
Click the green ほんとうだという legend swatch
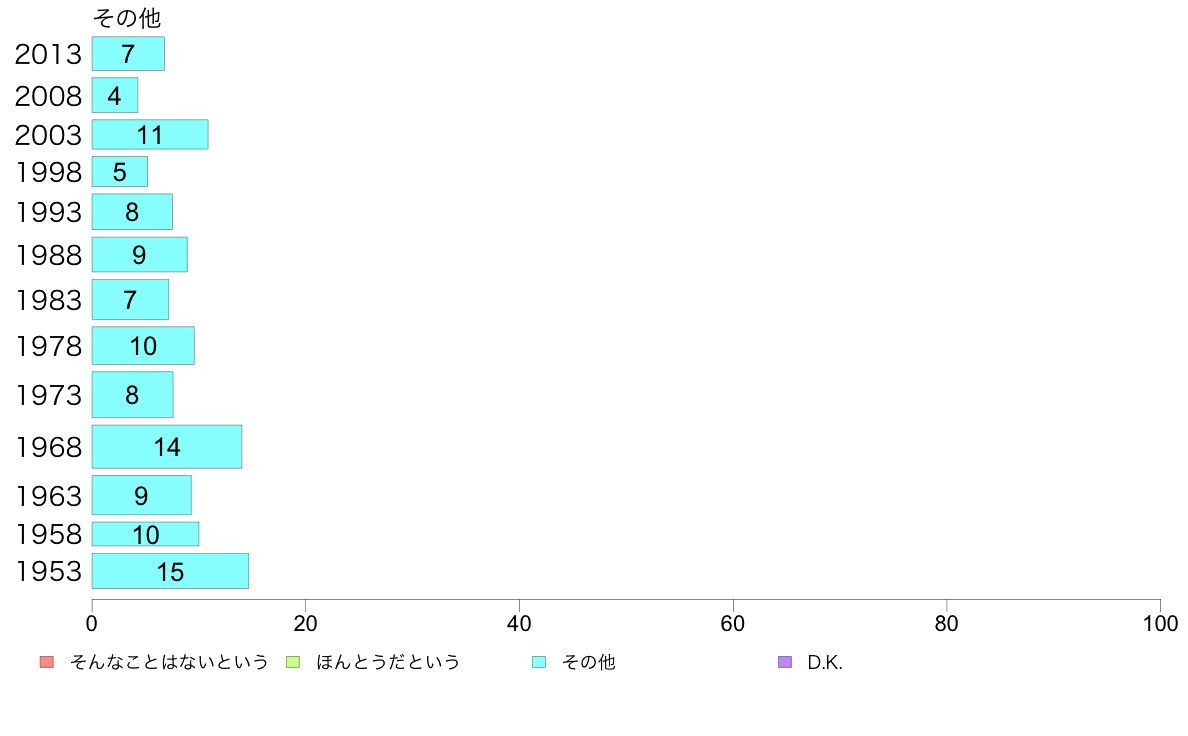coord(292,662)
